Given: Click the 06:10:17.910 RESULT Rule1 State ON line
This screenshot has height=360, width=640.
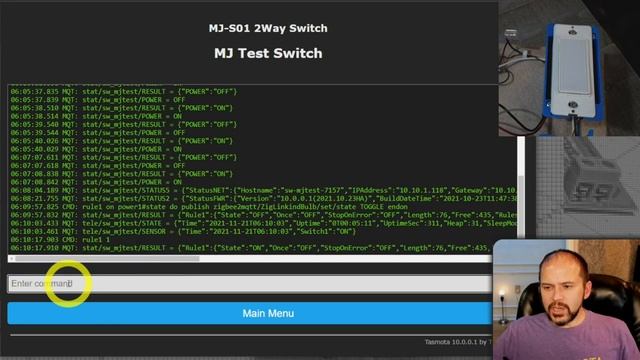Looking at the screenshot, I should [251, 248].
